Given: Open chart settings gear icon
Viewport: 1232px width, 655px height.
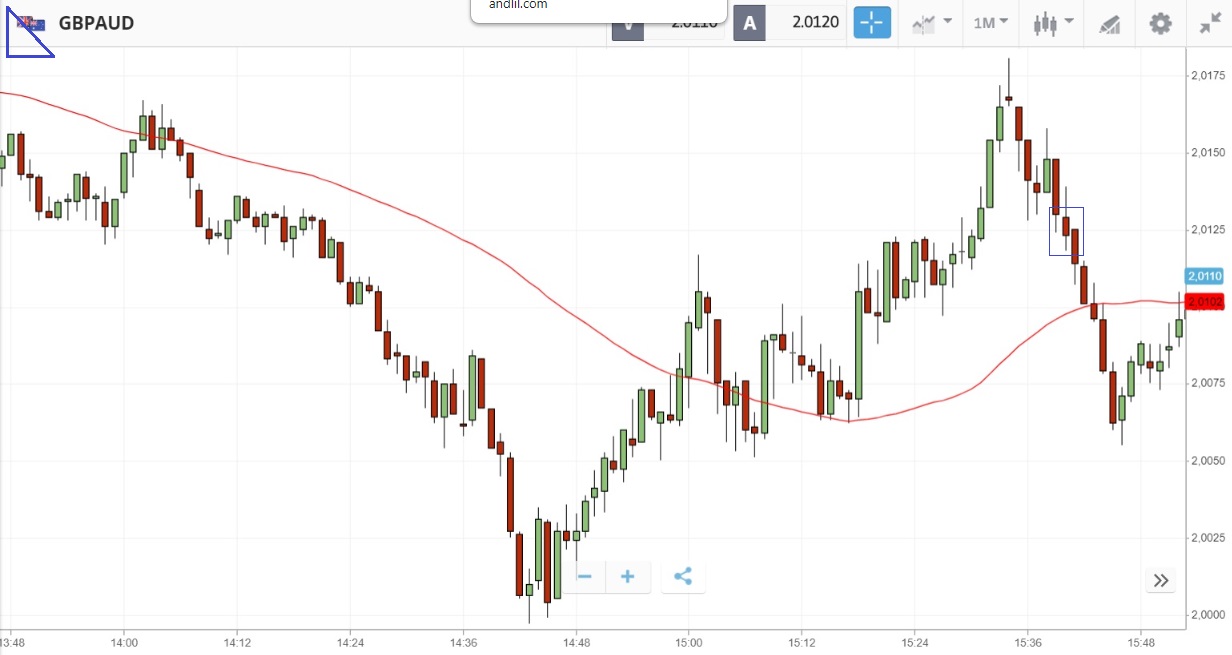Looking at the screenshot, I should (1160, 23).
